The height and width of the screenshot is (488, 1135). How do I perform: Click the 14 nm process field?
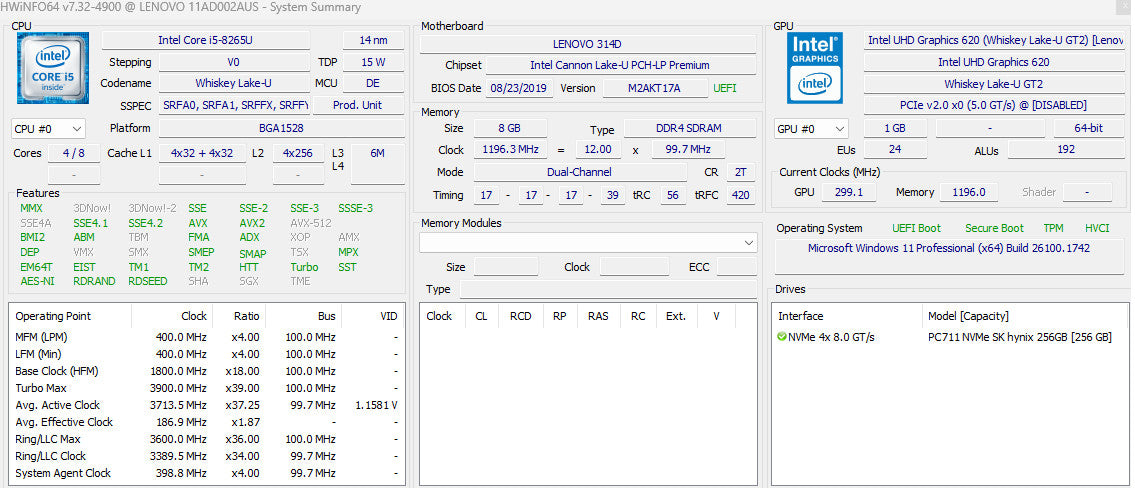coord(374,41)
